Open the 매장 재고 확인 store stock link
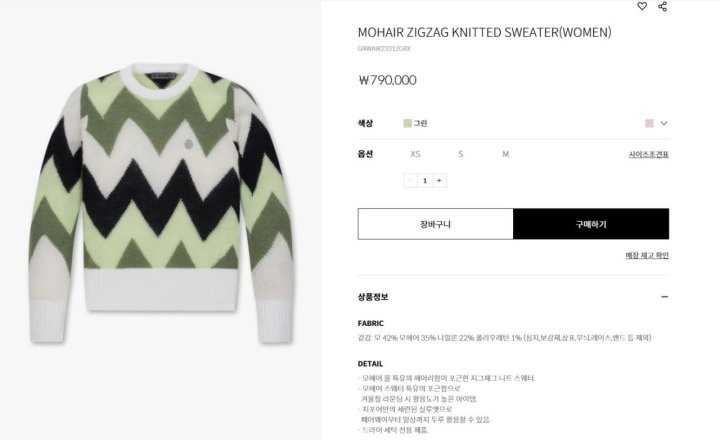Viewport: 720px width, 440px height. 647,255
